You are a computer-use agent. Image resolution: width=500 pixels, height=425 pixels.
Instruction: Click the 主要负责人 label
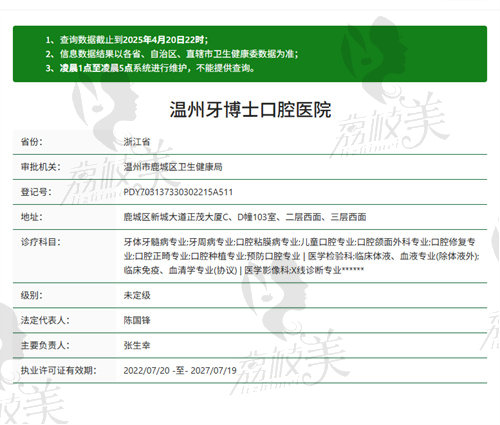point(45,345)
